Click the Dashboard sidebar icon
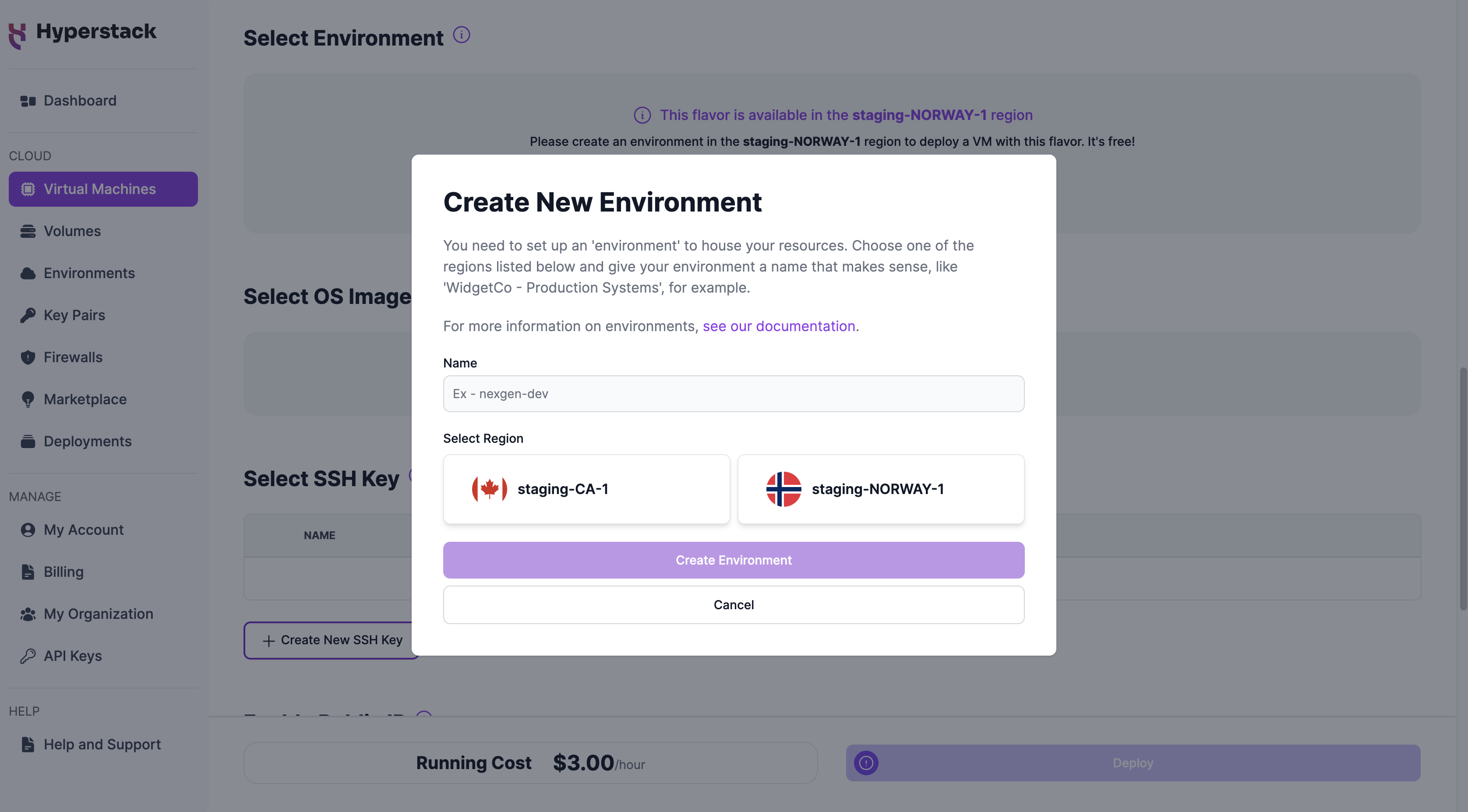Viewport: 1468px width, 812px height. click(x=28, y=101)
